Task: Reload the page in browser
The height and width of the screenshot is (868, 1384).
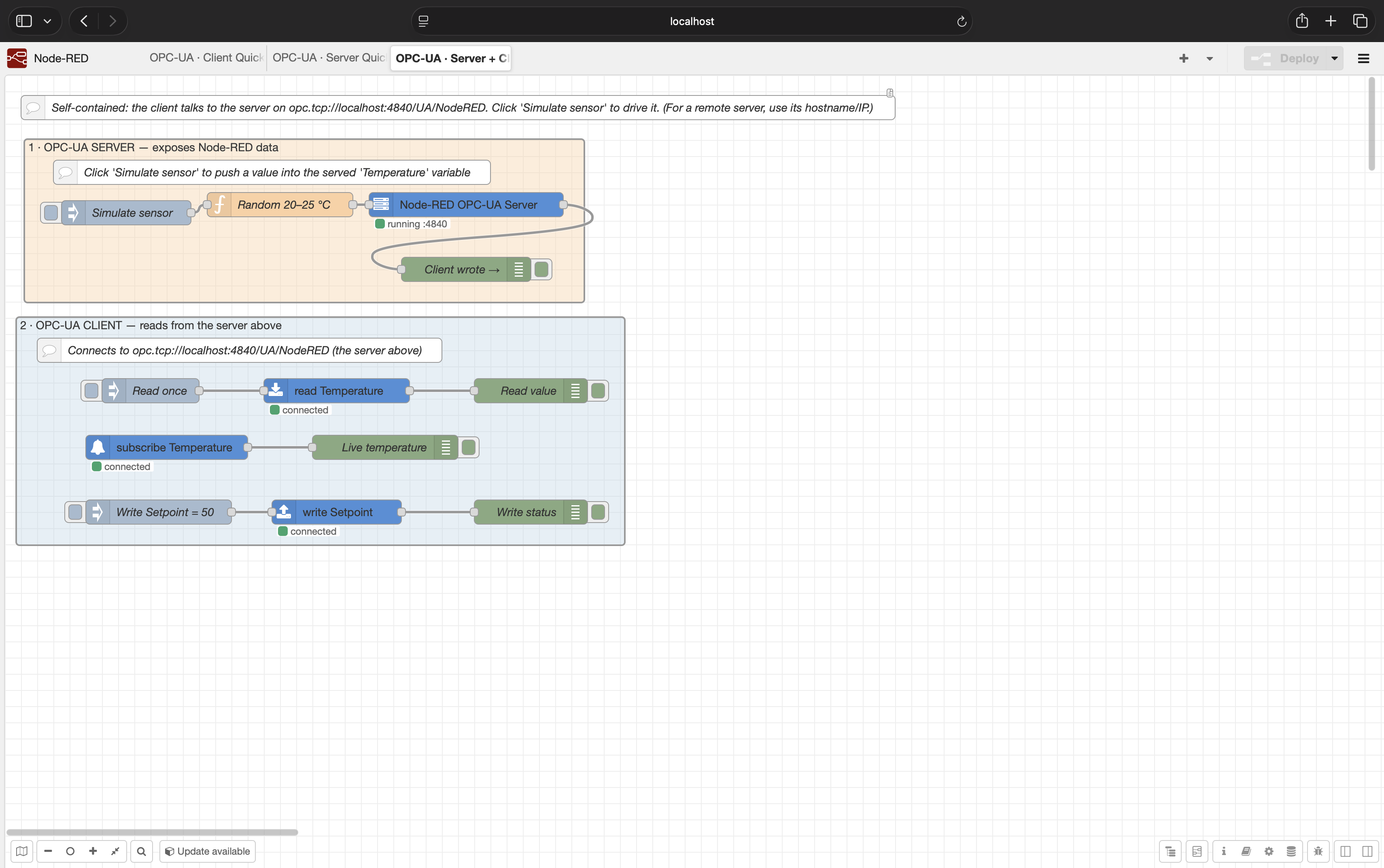Action: [x=962, y=21]
